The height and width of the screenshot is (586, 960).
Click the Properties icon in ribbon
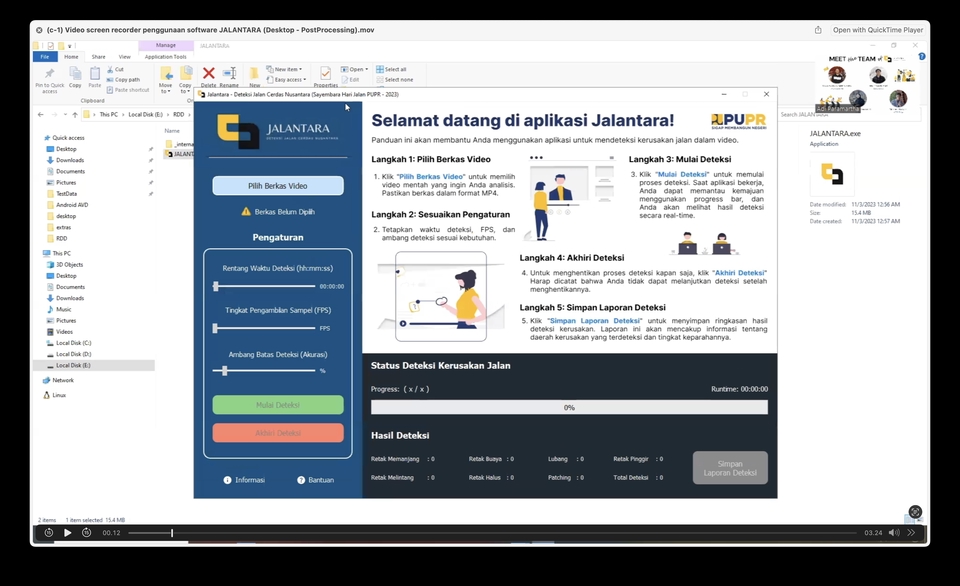point(326,73)
